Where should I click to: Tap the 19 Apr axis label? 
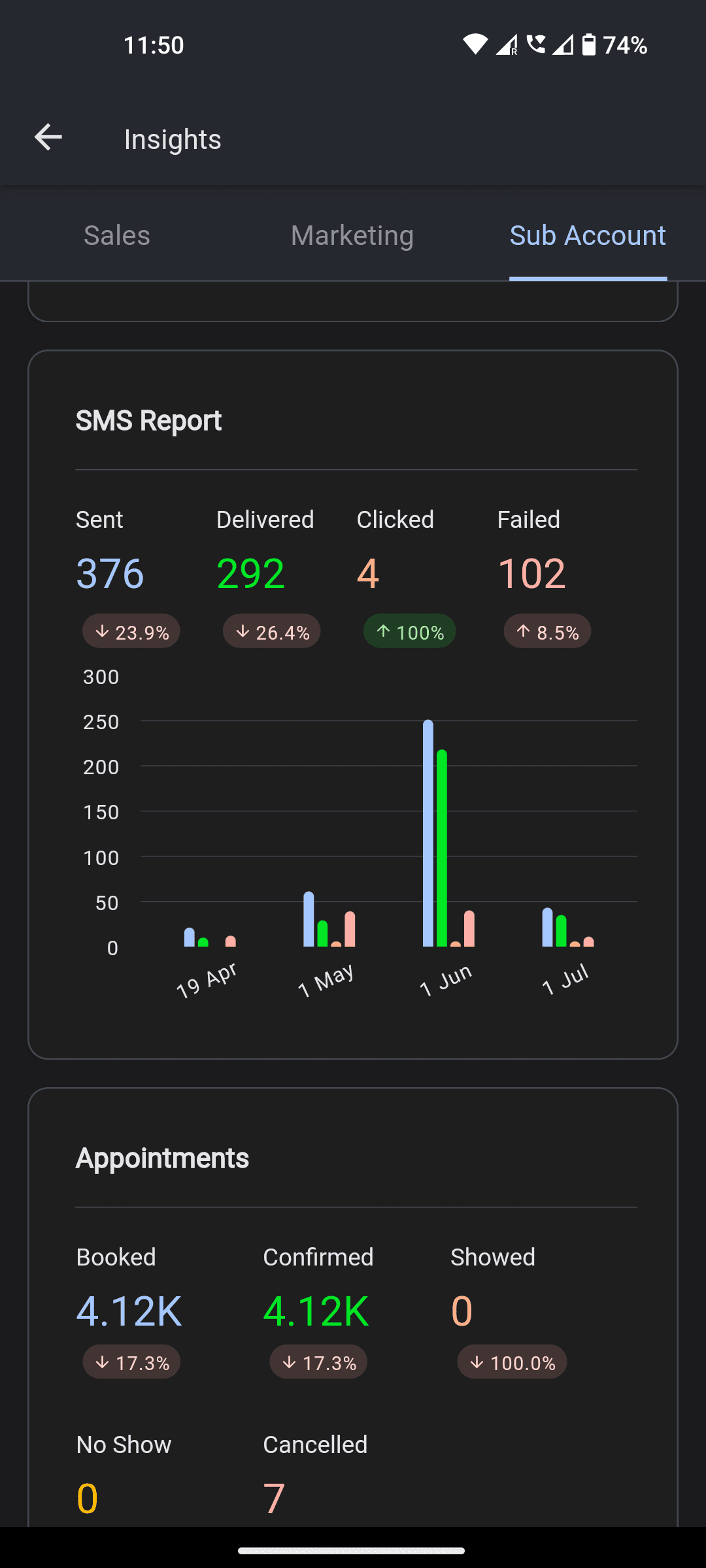pos(207,980)
